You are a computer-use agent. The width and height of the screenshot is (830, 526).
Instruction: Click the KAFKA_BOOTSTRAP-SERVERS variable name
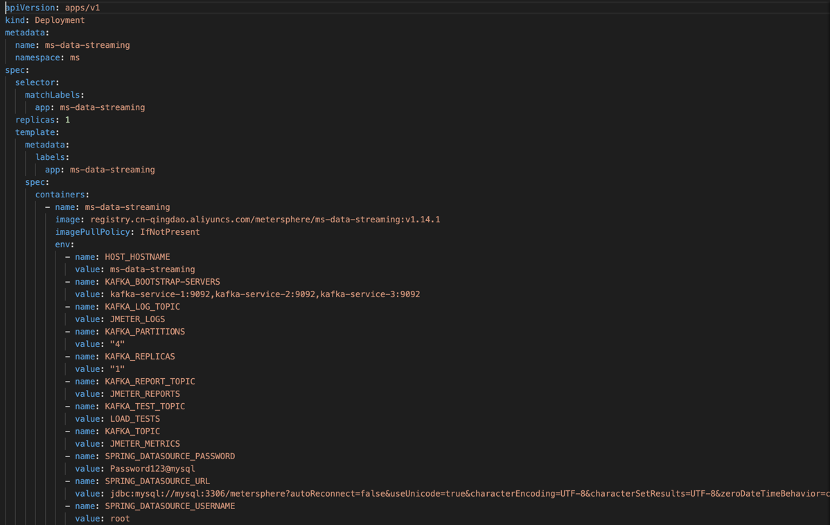[163, 282]
